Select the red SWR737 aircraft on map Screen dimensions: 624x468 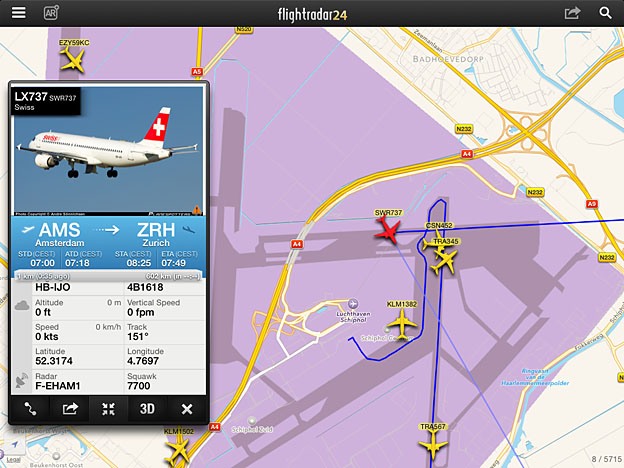click(x=387, y=231)
